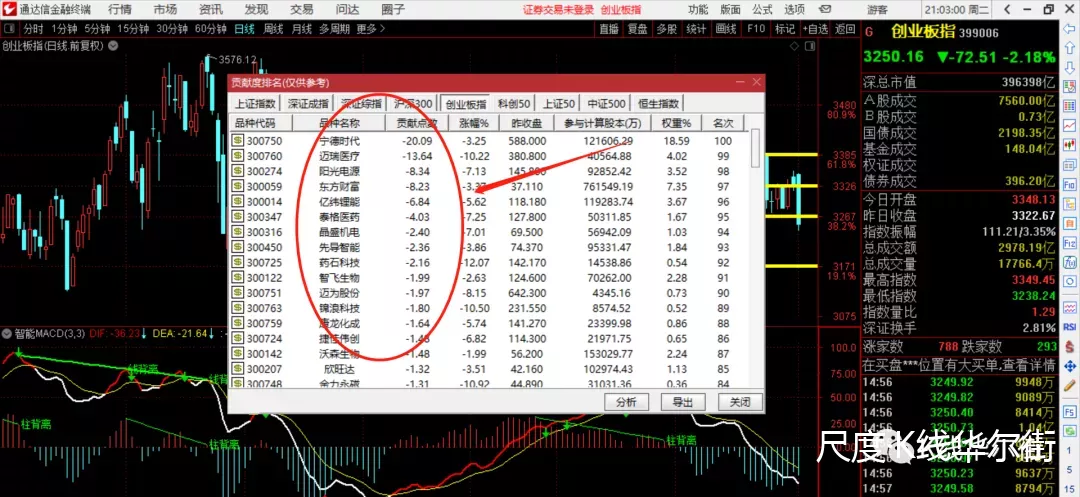The image size is (1080, 497).
Task: Open the f(x) formula icon in sidebar
Action: [x=1070, y=262]
